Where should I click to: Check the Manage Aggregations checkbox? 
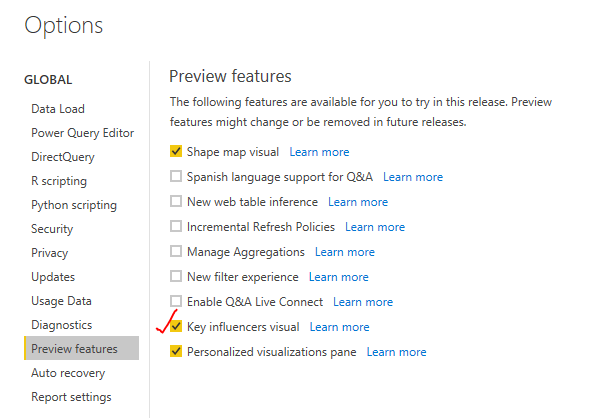pos(176,251)
